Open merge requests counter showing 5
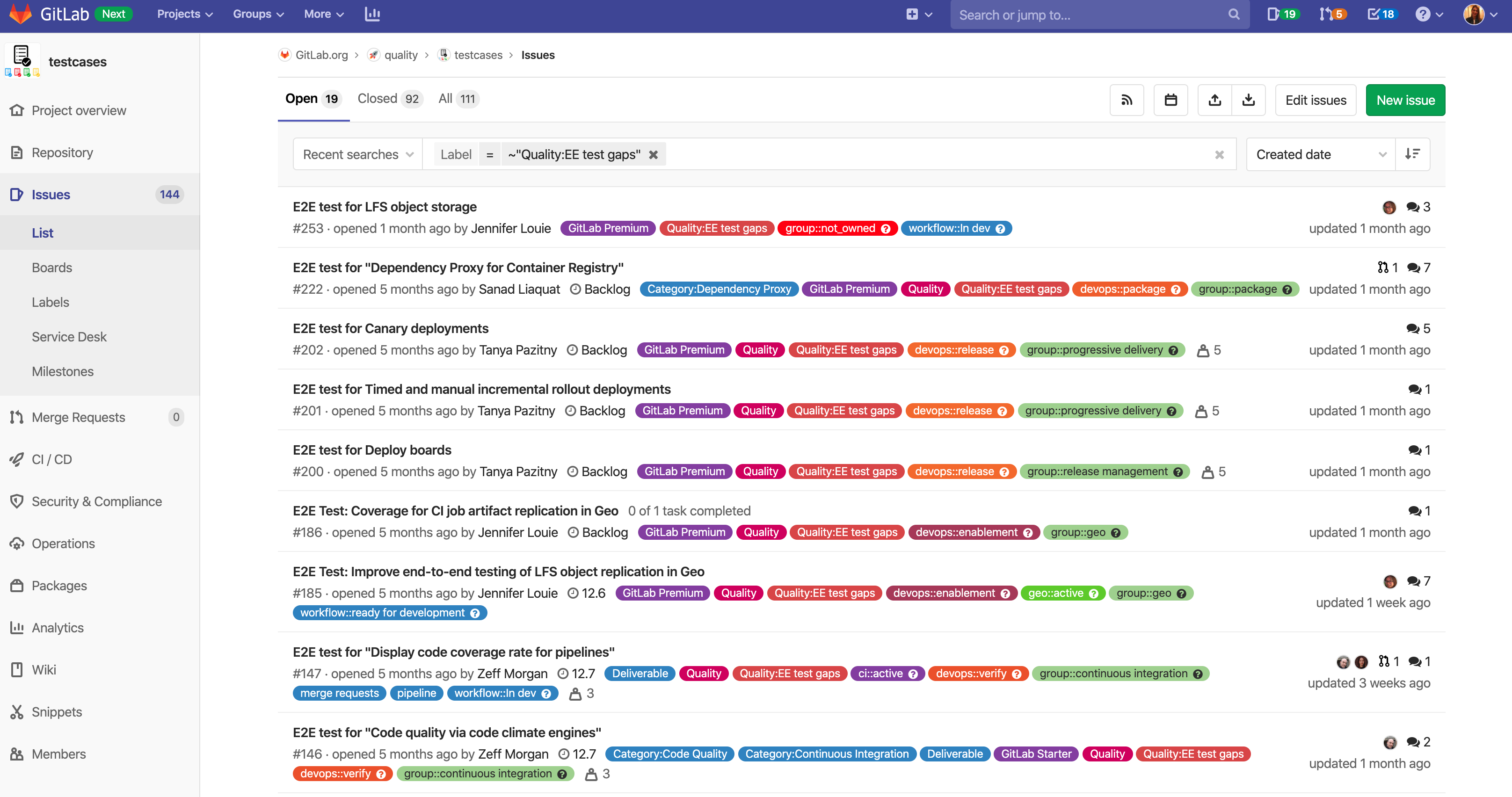Viewport: 1512px width, 797px height. click(1332, 14)
